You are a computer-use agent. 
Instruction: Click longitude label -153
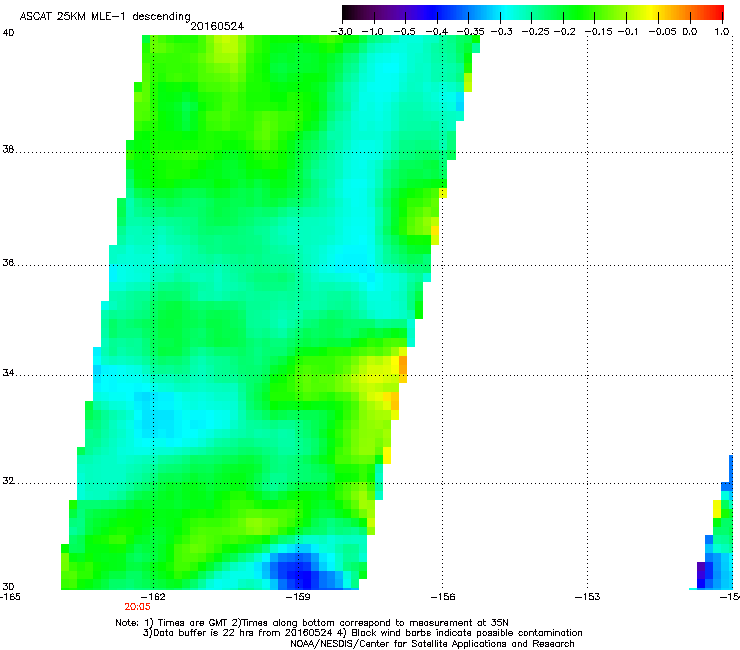[x=588, y=597]
